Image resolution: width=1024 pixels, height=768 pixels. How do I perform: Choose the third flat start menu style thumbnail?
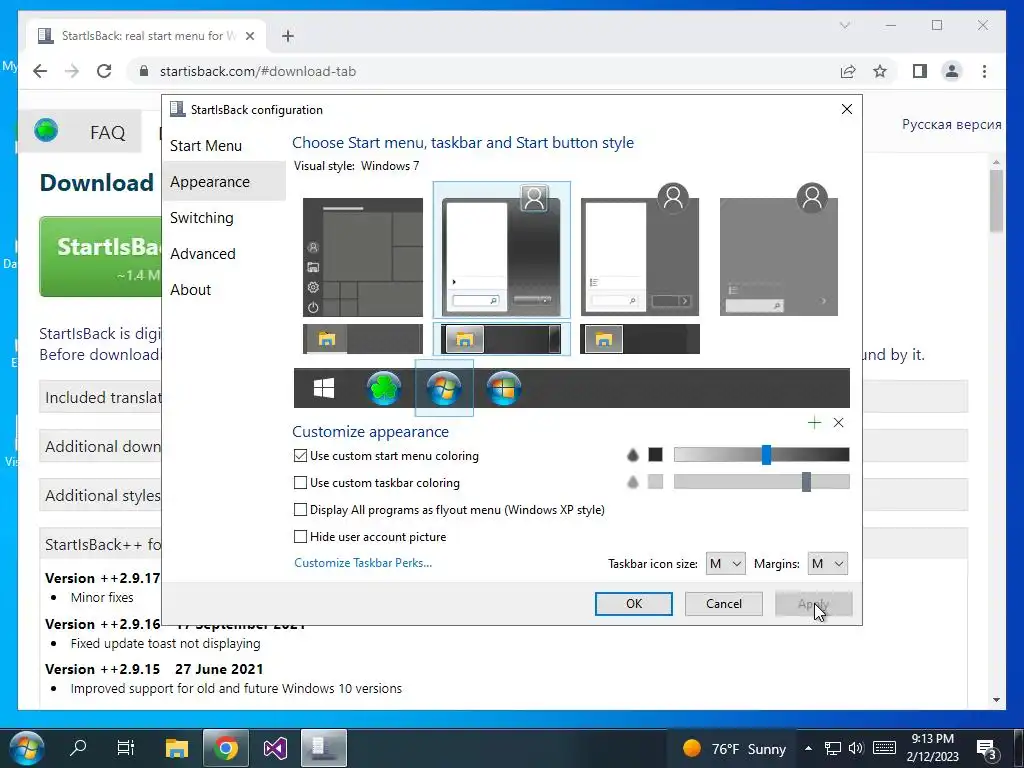point(640,250)
